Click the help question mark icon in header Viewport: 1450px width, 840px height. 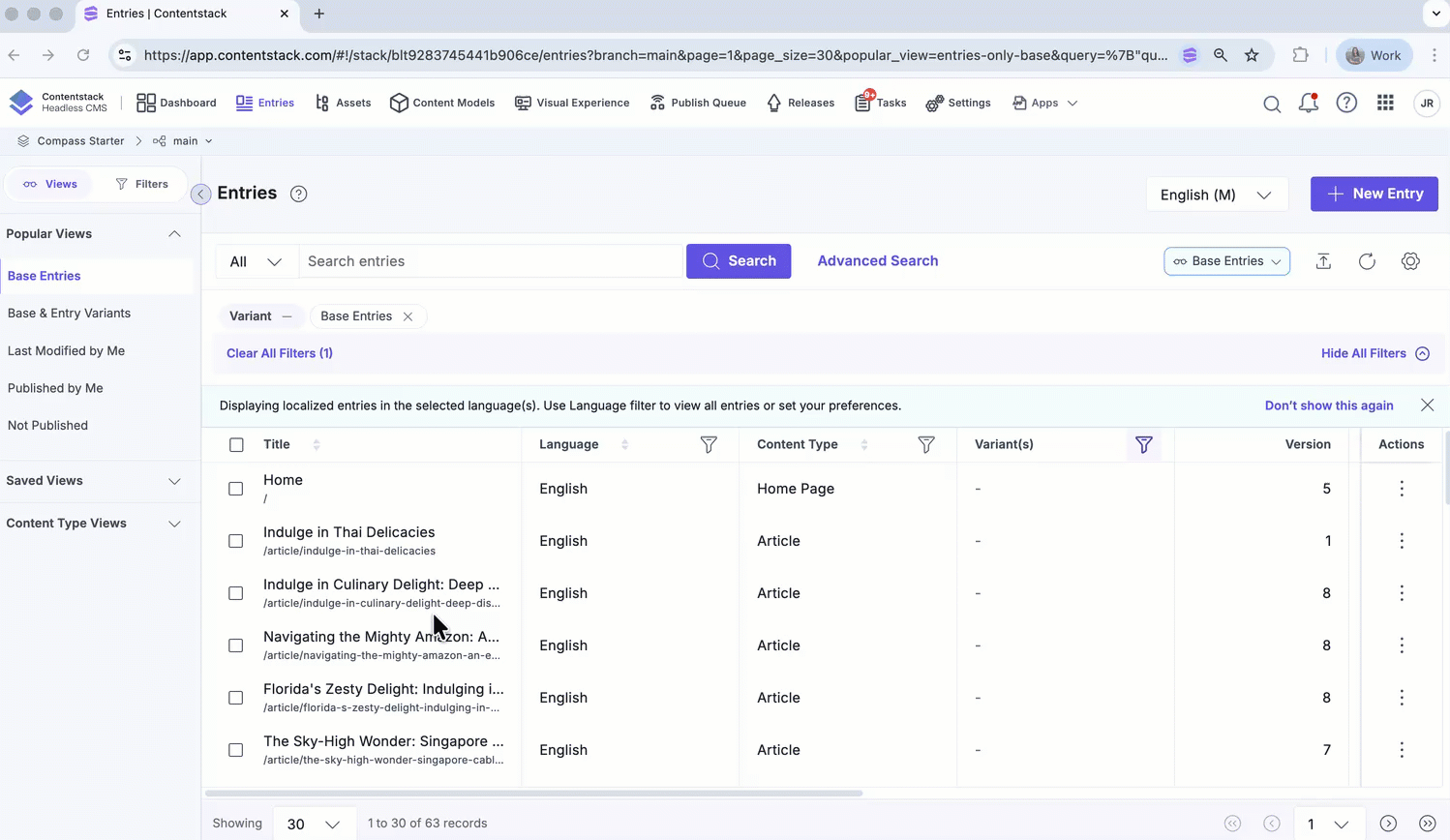tap(1346, 103)
